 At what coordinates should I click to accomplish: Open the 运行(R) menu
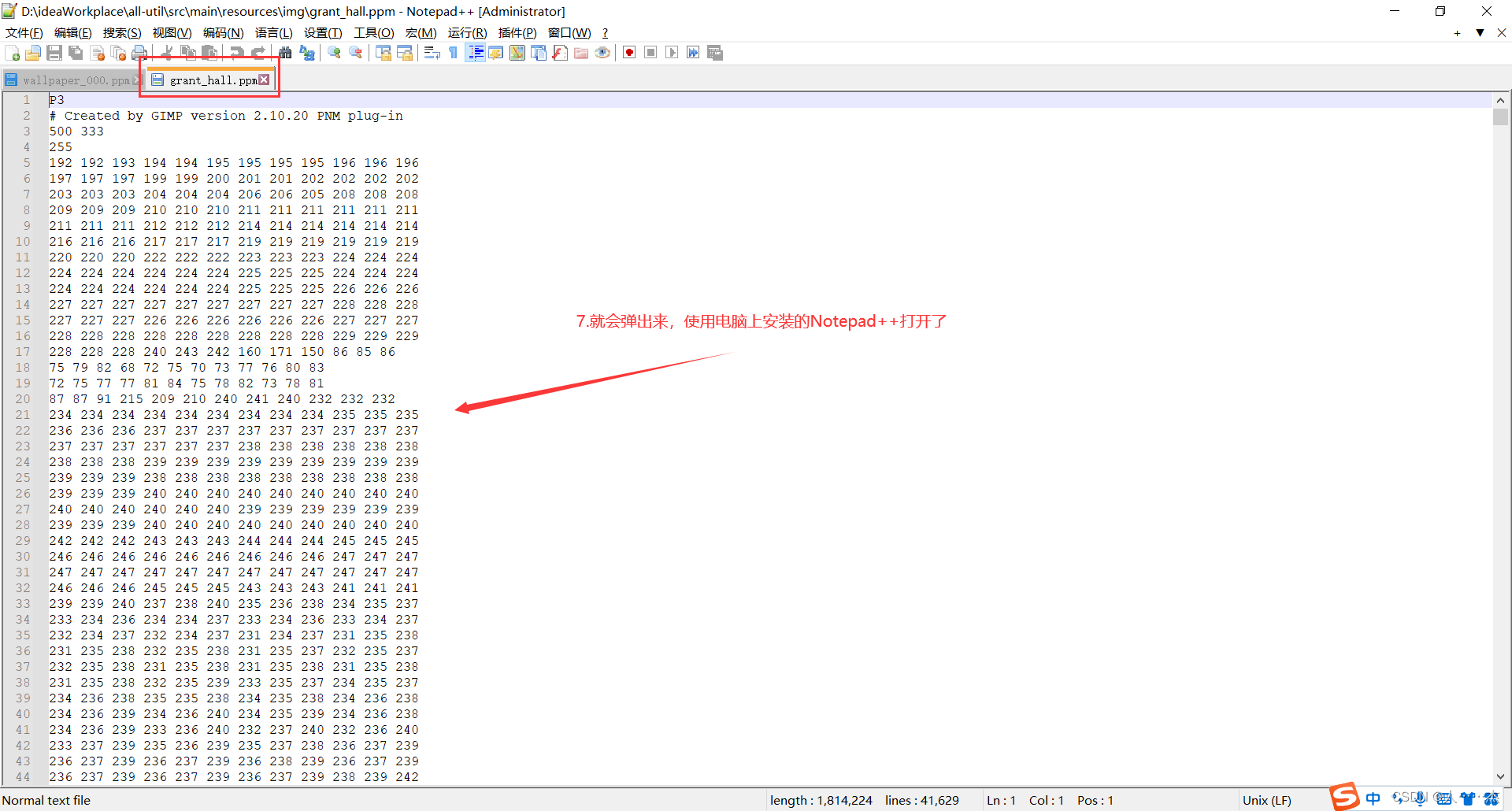coord(468,32)
